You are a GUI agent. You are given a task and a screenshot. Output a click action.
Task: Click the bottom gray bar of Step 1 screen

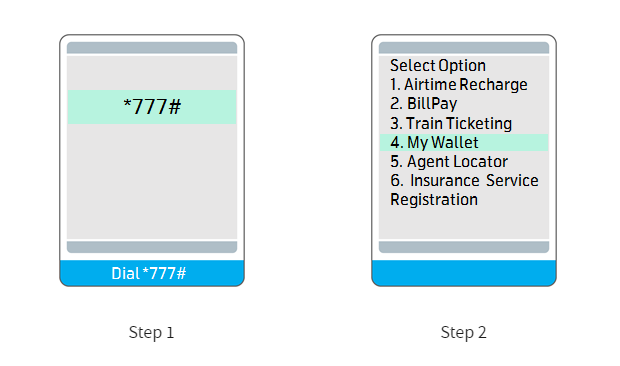152,247
